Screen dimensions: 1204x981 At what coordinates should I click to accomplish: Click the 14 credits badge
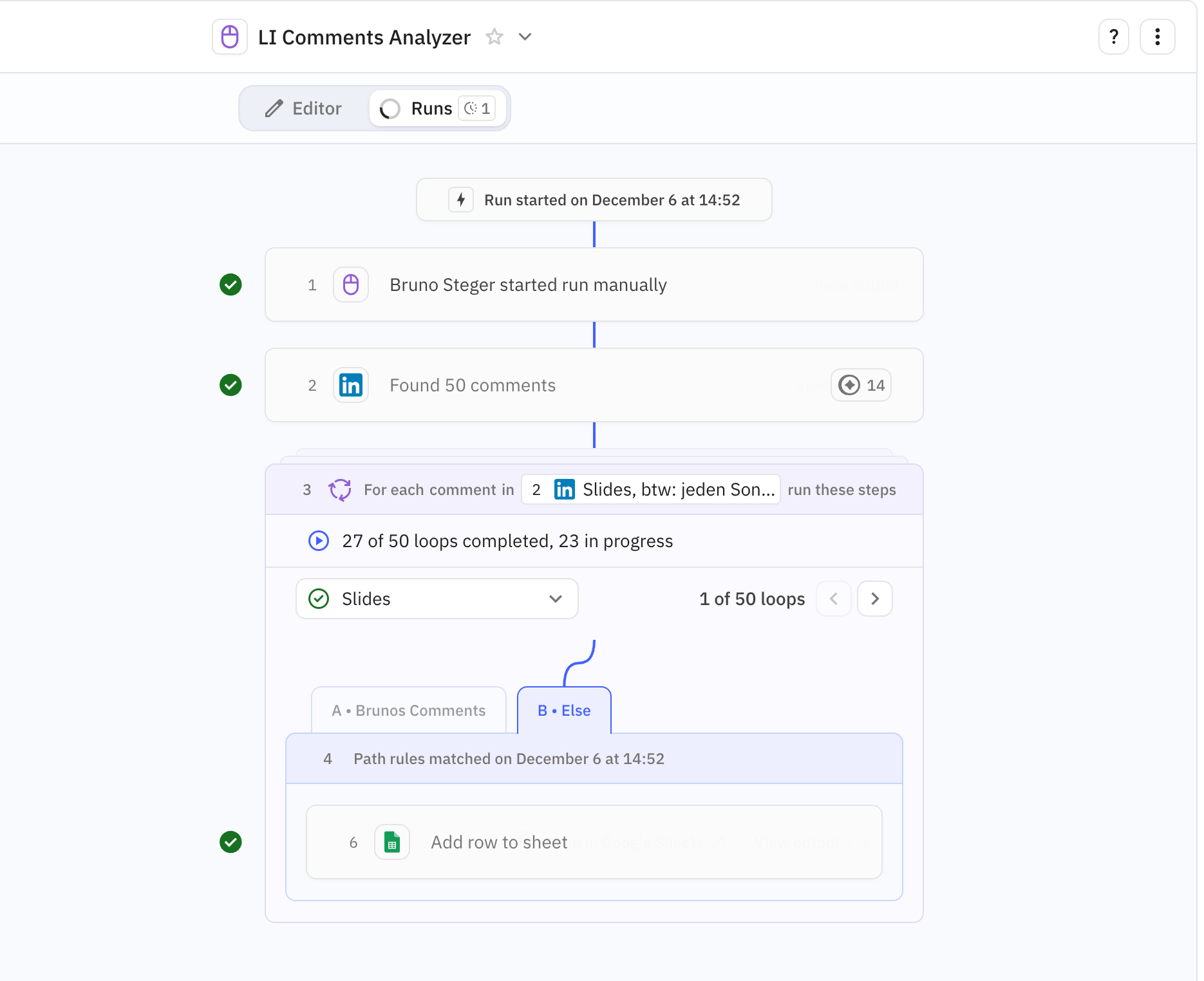[861, 385]
